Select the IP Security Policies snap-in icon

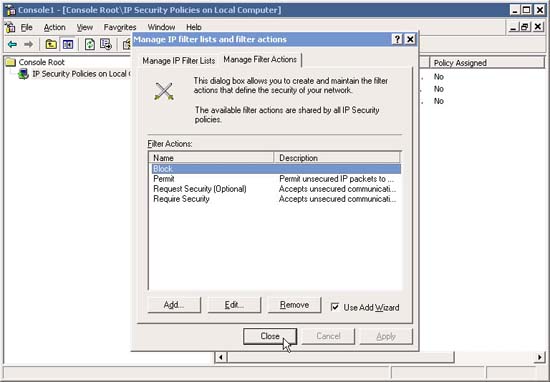(x=23, y=74)
